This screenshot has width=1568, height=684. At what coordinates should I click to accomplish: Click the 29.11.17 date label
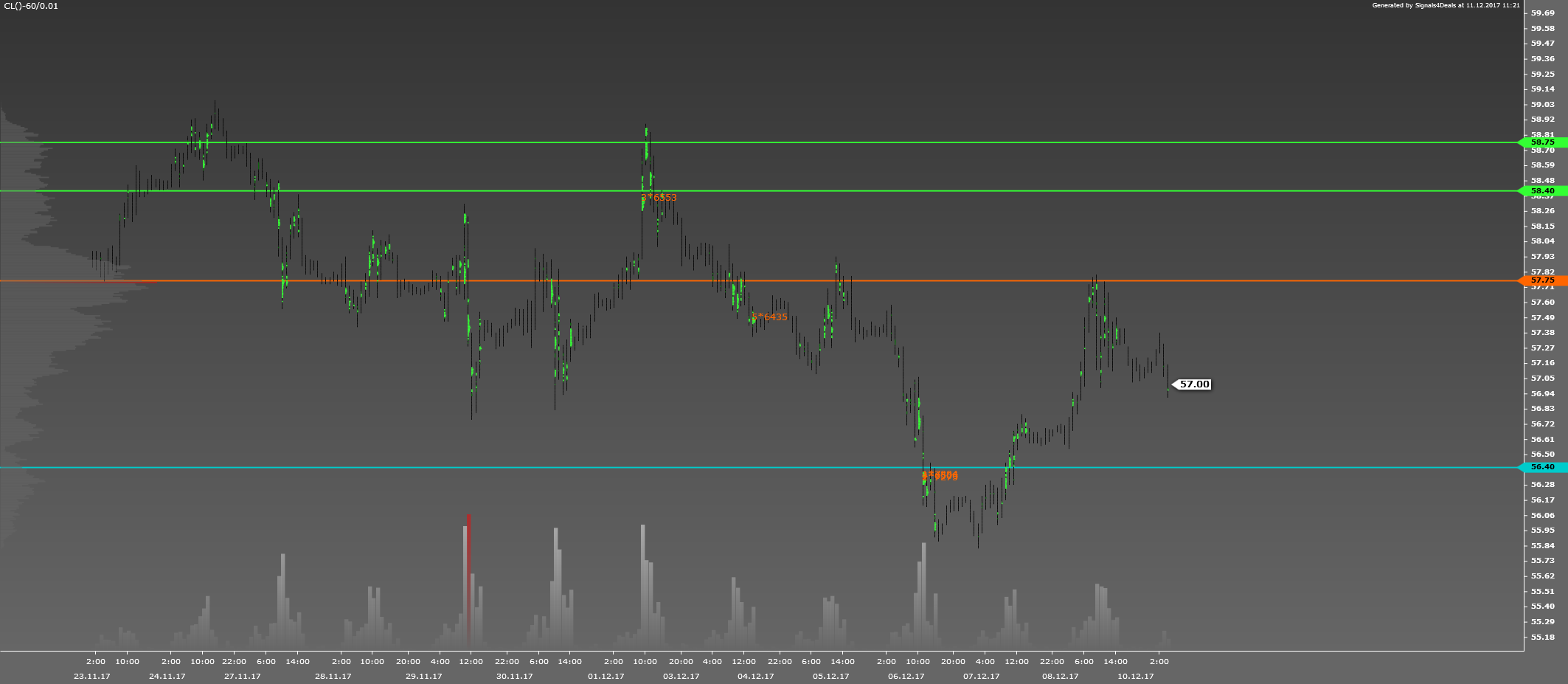pyautogui.click(x=423, y=677)
